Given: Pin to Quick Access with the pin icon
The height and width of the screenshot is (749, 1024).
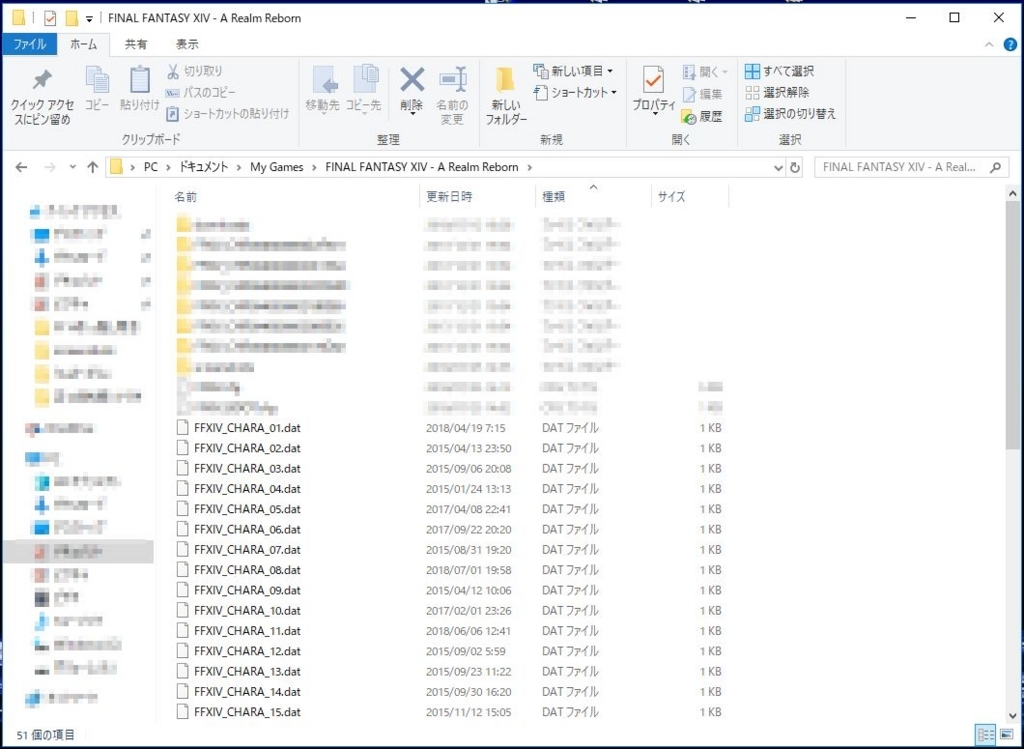Looking at the screenshot, I should [x=42, y=97].
